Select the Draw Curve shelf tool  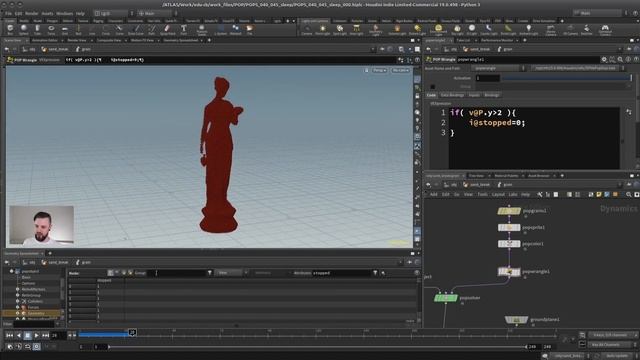136,29
